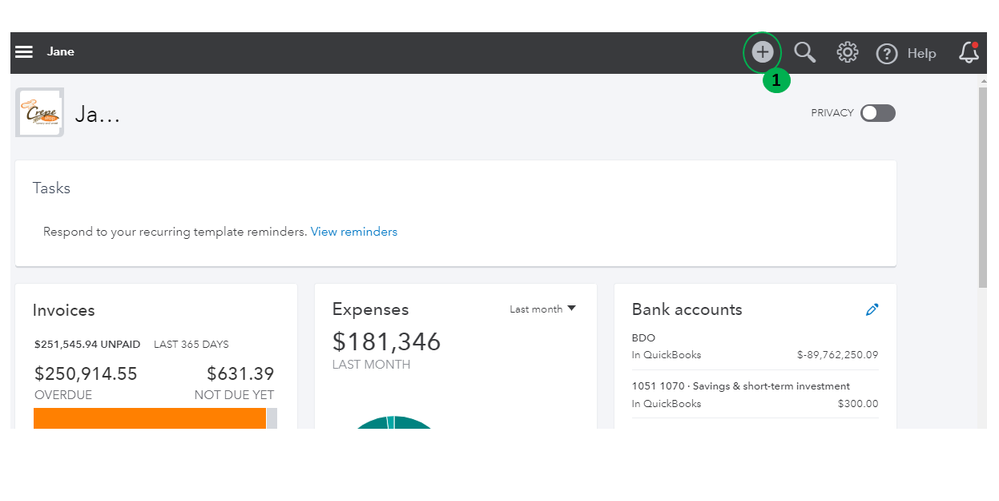
Task: Click the Help question mark icon
Action: pos(886,54)
